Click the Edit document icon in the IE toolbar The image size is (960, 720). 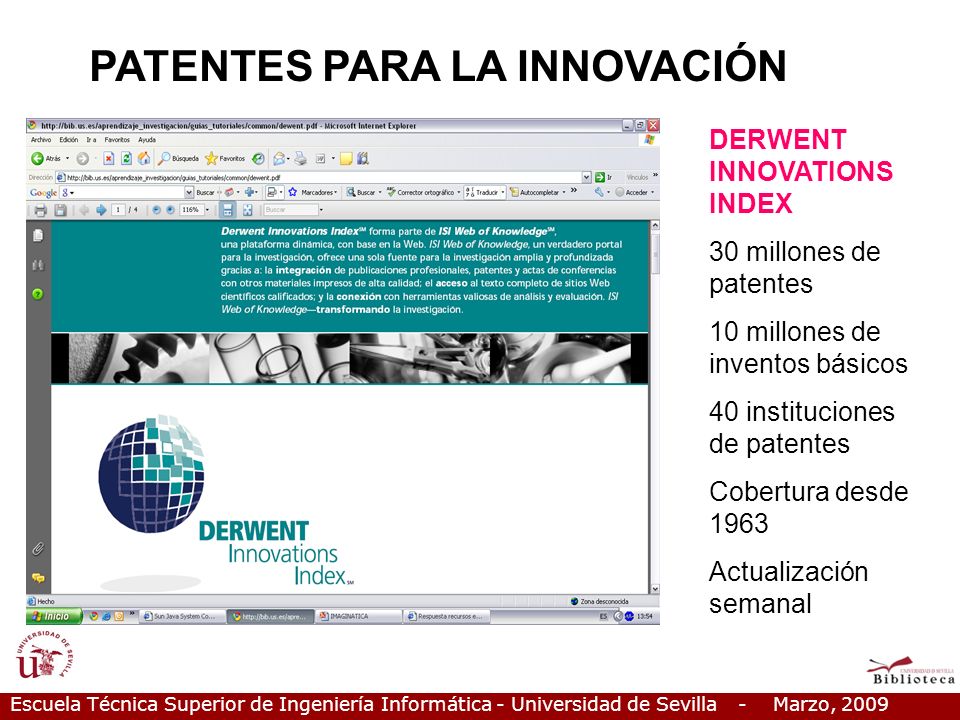coord(320,159)
